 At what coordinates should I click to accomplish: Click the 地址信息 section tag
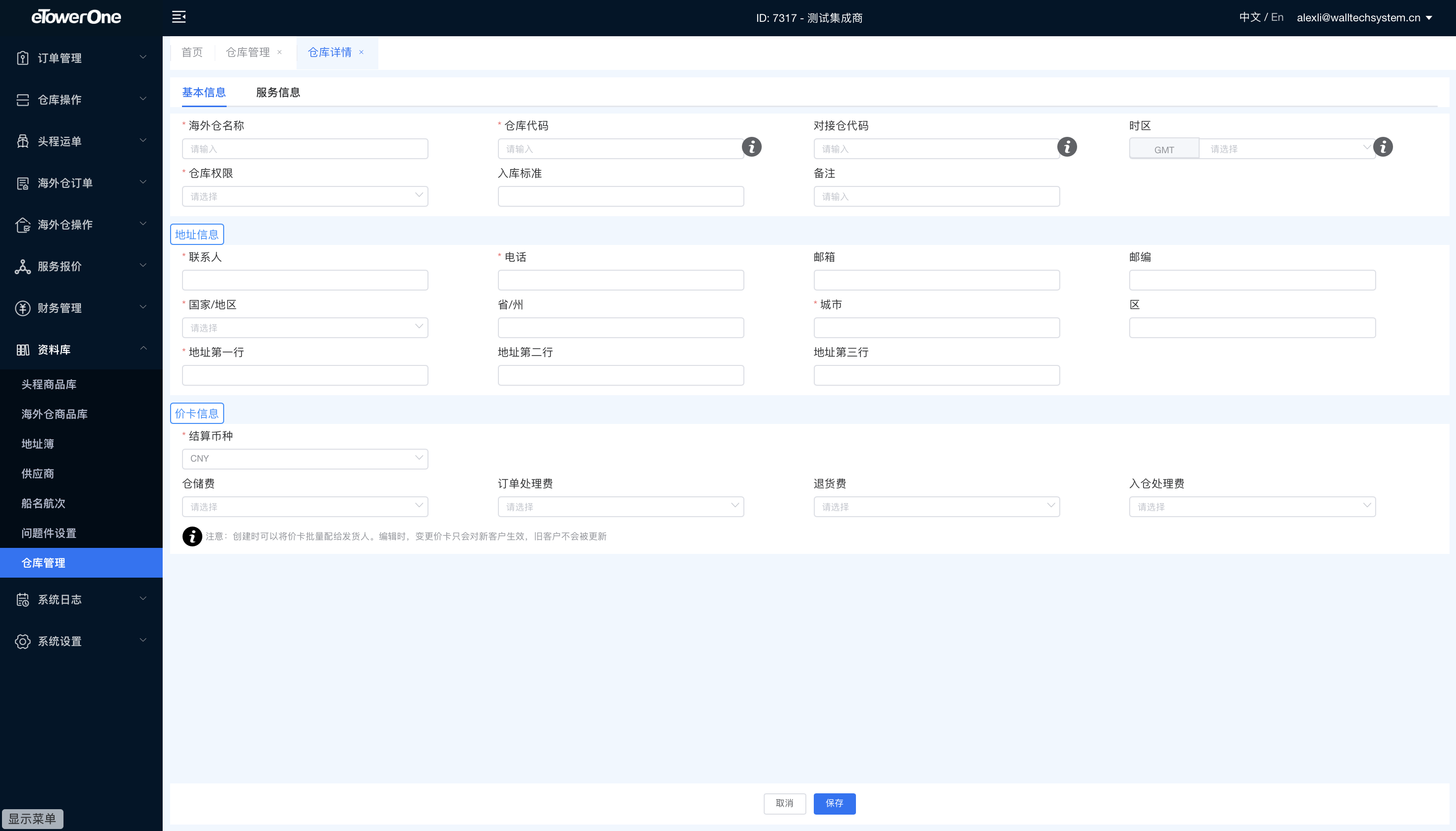[x=197, y=235]
